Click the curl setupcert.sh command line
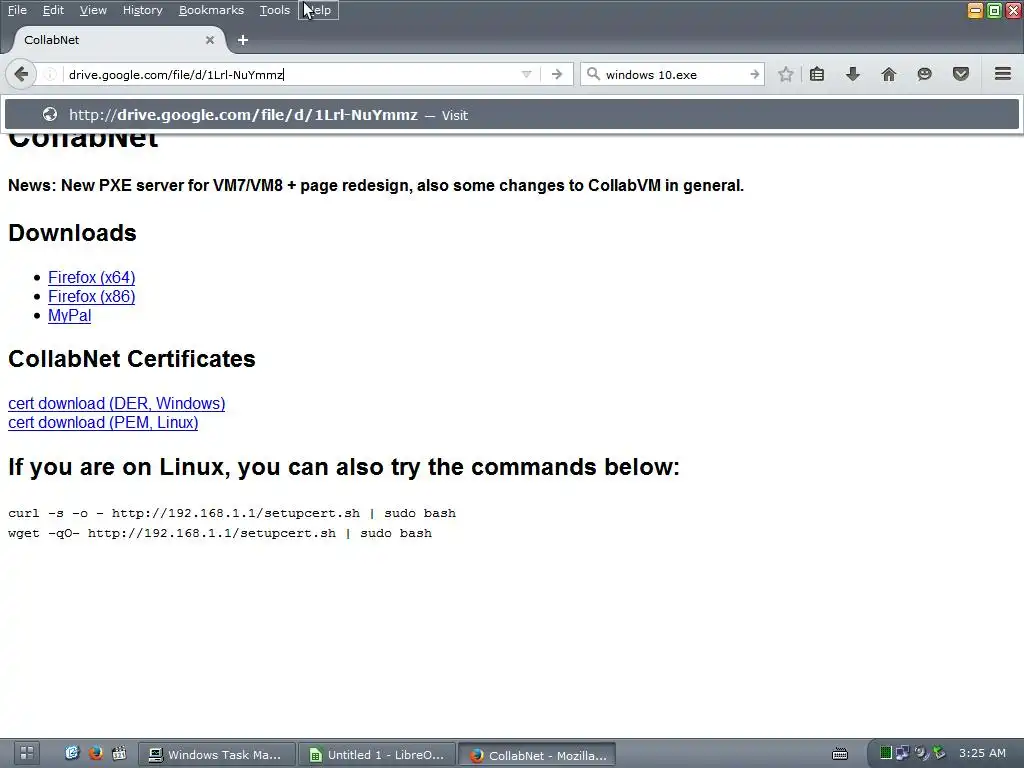Screen dimensions: 1024x768 (232, 513)
